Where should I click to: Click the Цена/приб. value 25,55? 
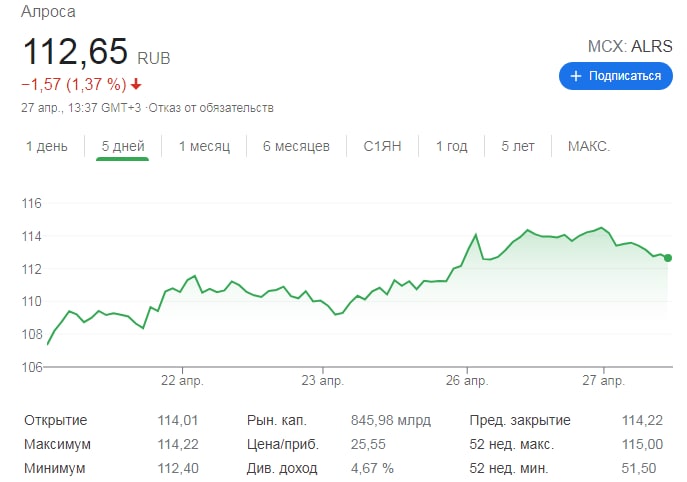pos(368,444)
